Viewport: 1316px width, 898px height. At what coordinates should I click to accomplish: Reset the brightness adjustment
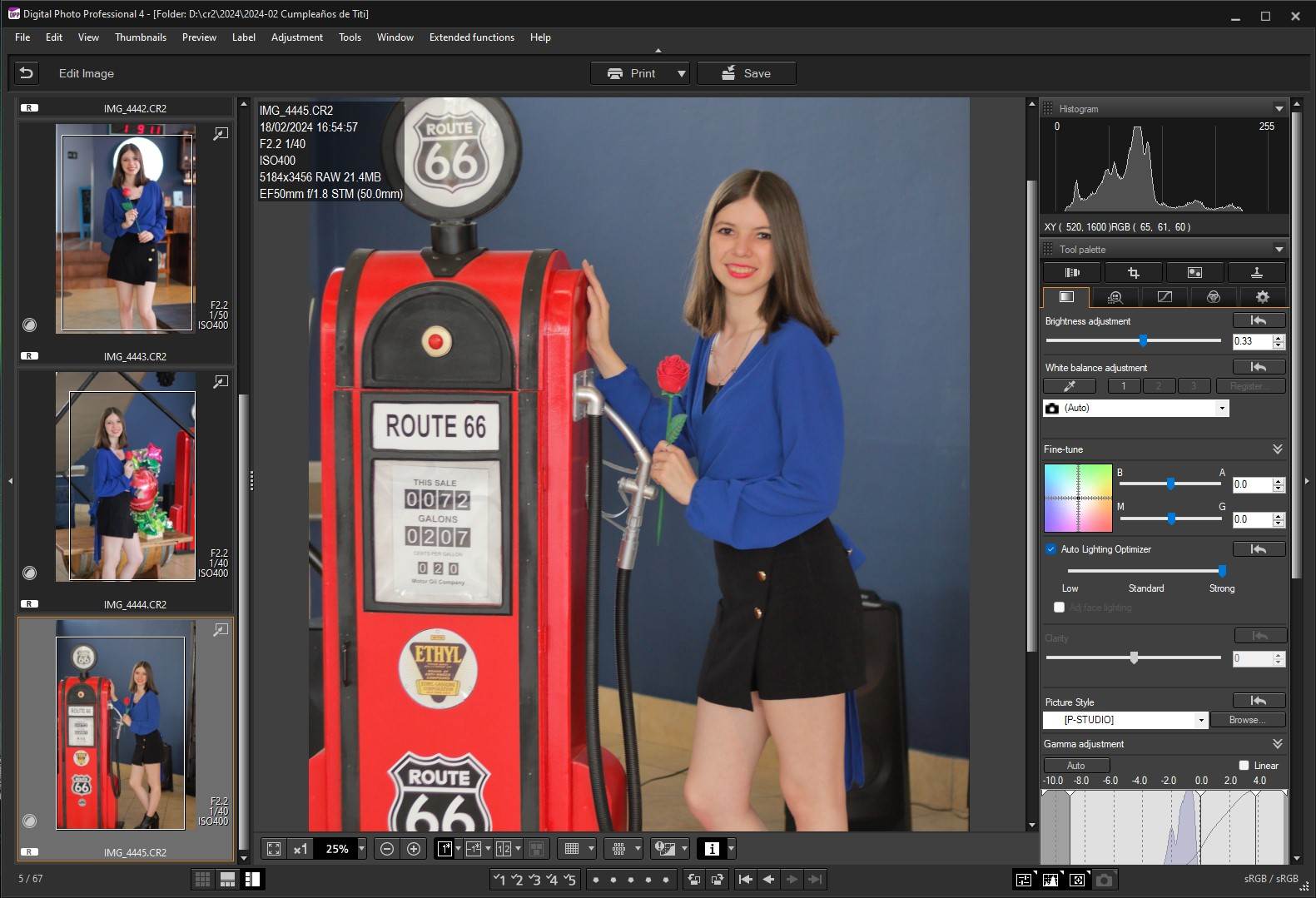click(1259, 320)
